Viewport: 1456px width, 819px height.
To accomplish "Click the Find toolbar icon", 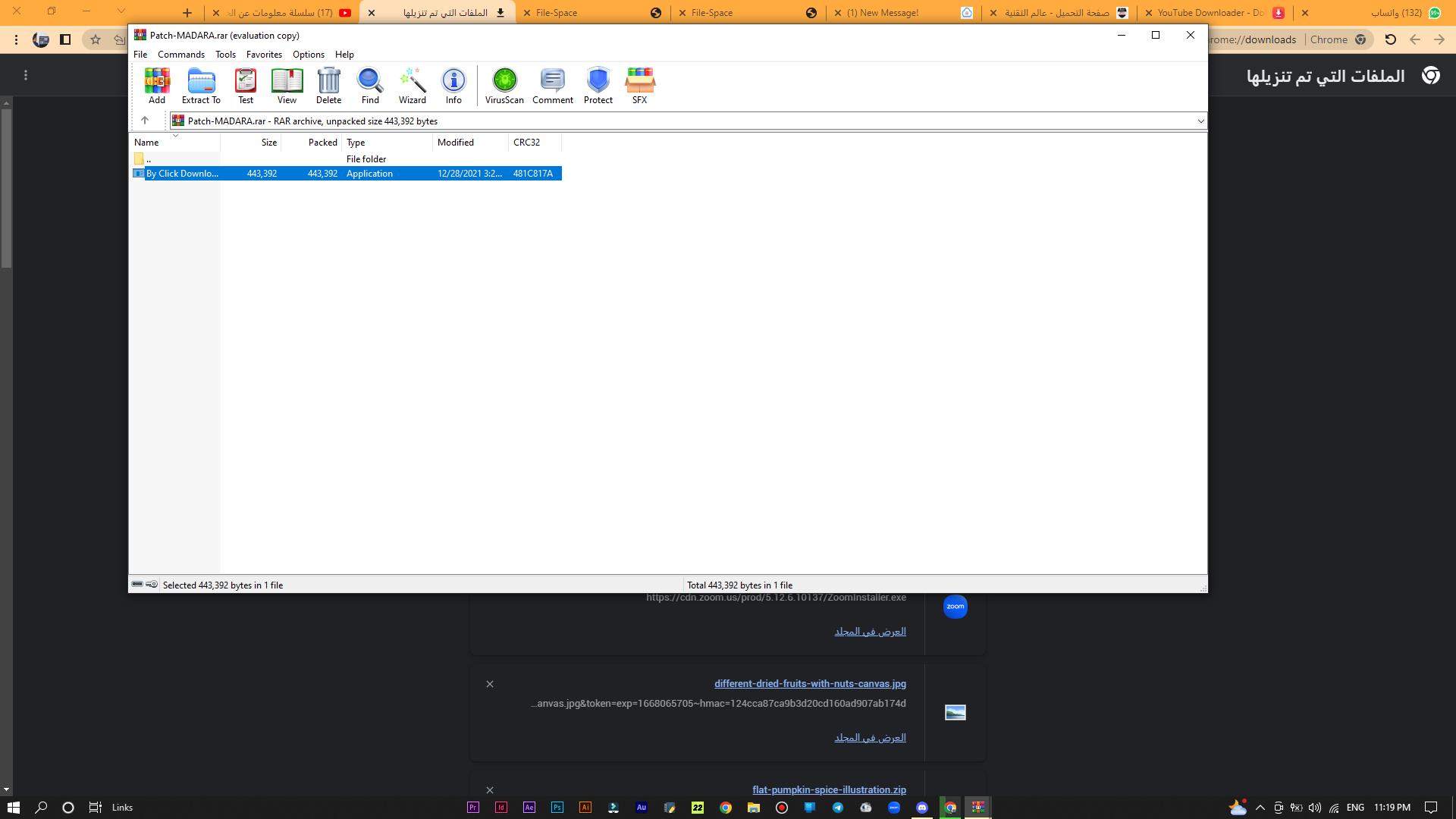I will (370, 85).
